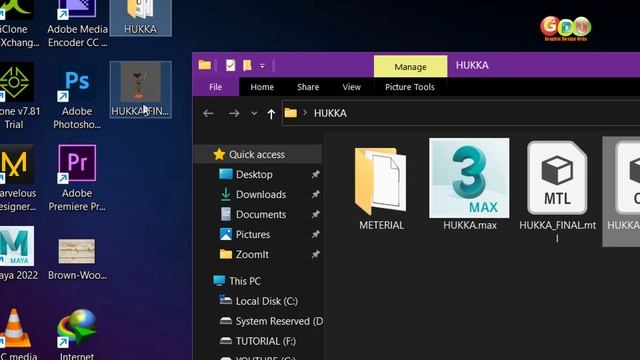Click the folder icon in Explorer title bar
Screen dimensions: 640x360
(x=204, y=65)
